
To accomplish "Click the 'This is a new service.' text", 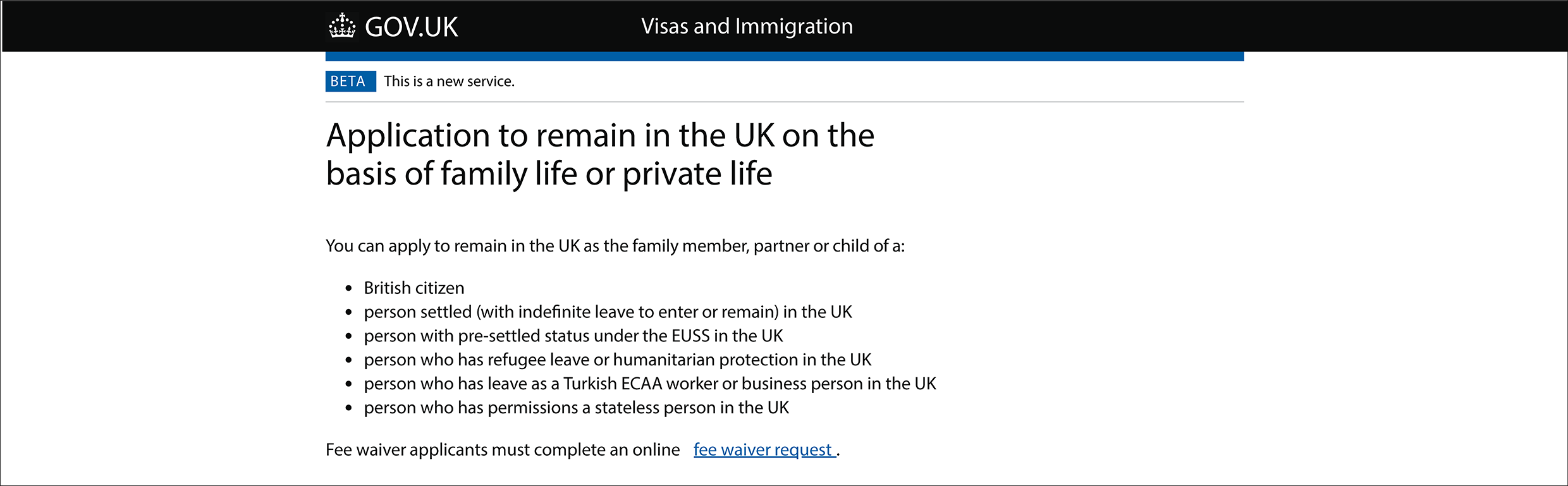I will pyautogui.click(x=449, y=82).
